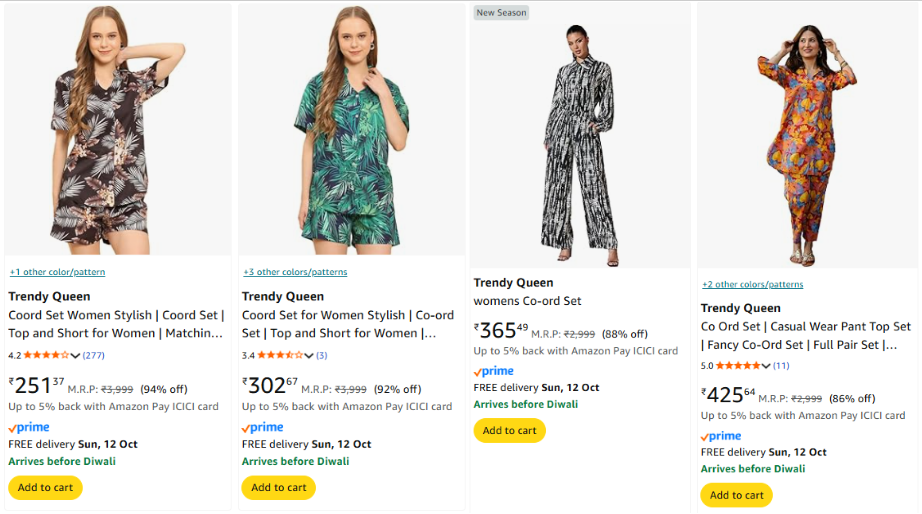Click the prime logo under the ₹425 product
Image resolution: width=922 pixels, height=514 pixels.
point(721,436)
